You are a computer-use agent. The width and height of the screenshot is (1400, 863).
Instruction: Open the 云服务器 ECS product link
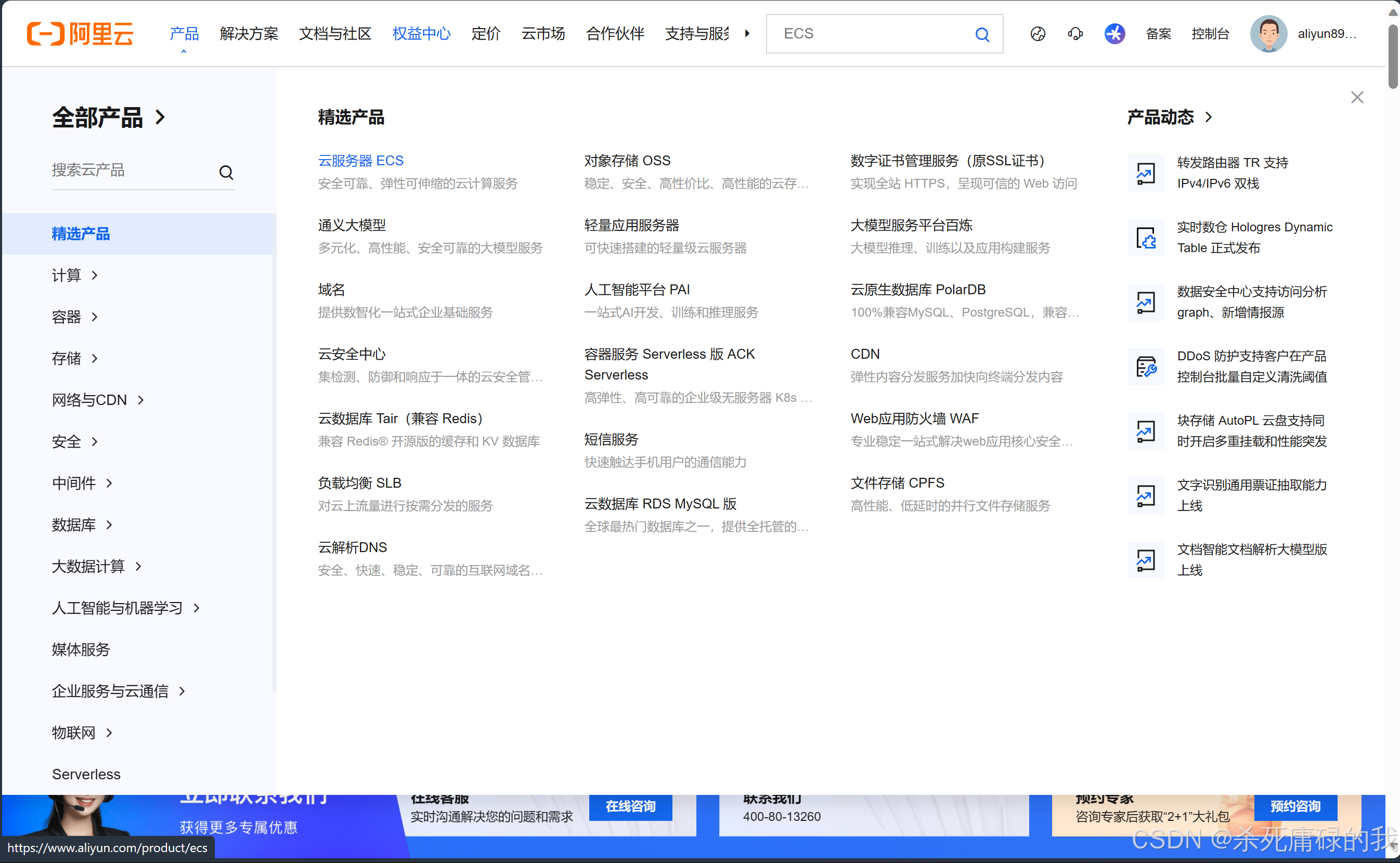tap(361, 161)
